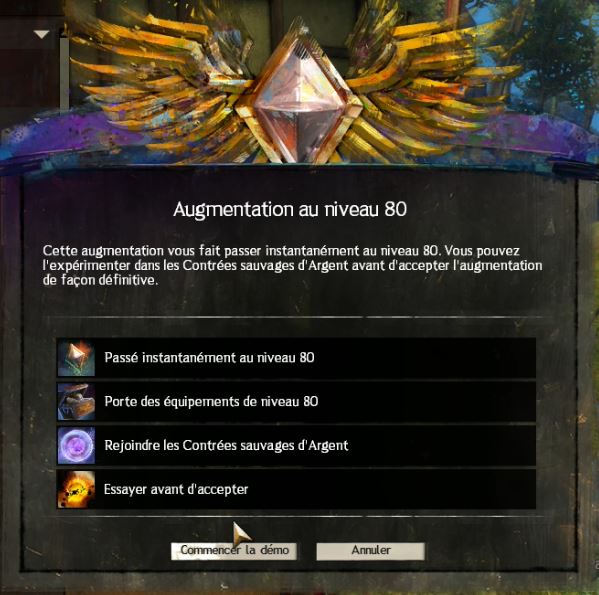
Task: Select 'Rejoindre les Contrées sauvages d'Argent' row
Action: click(x=296, y=446)
